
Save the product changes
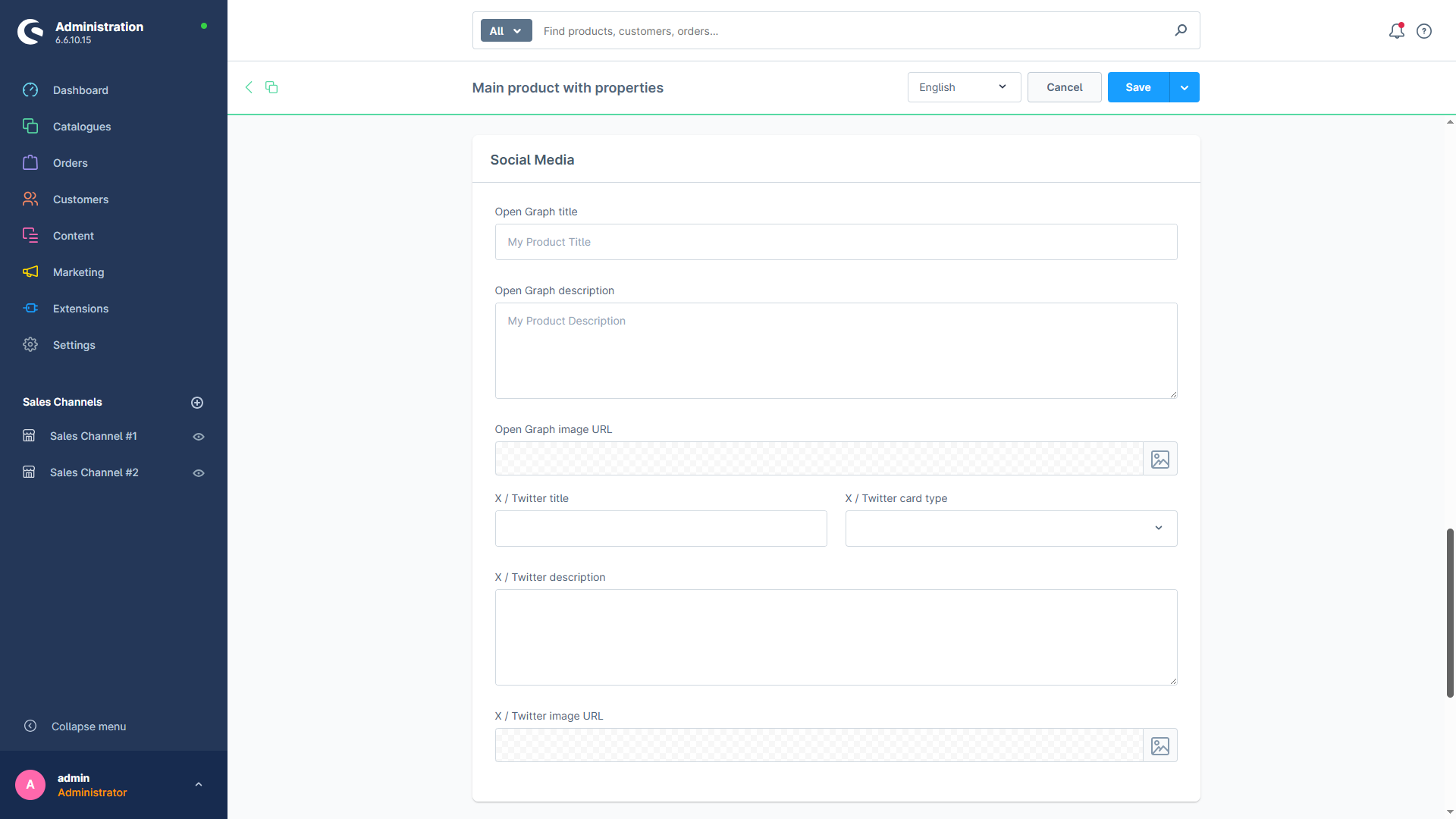click(x=1137, y=86)
